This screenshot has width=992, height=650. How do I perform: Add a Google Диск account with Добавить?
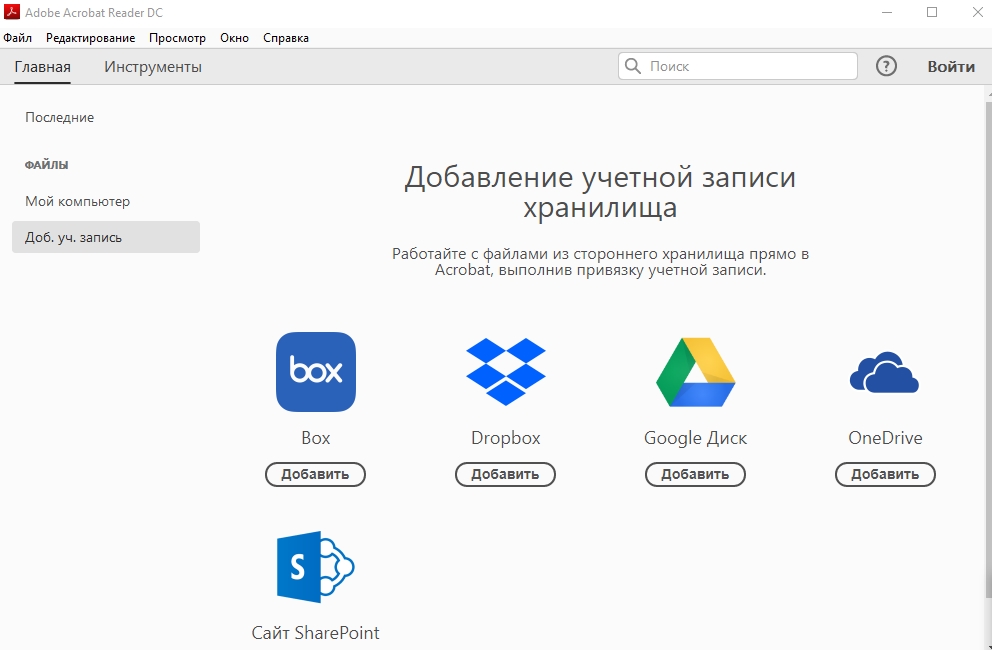(x=695, y=474)
